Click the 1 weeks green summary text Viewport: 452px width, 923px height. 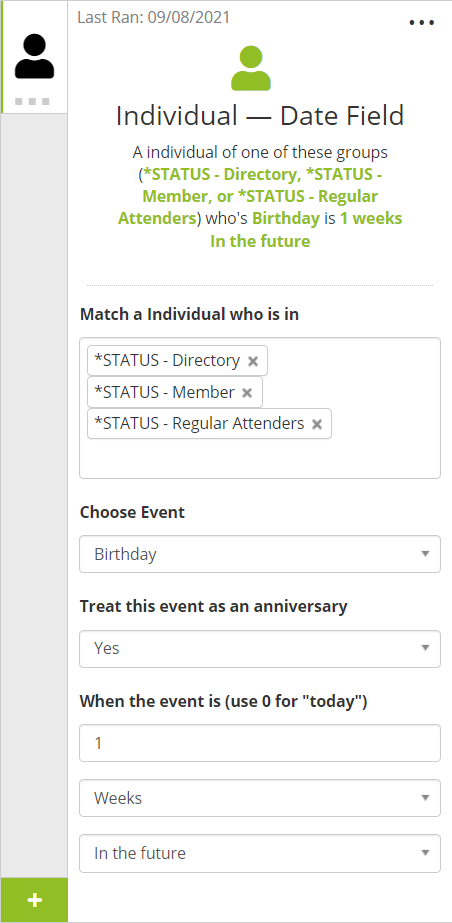pos(371,218)
